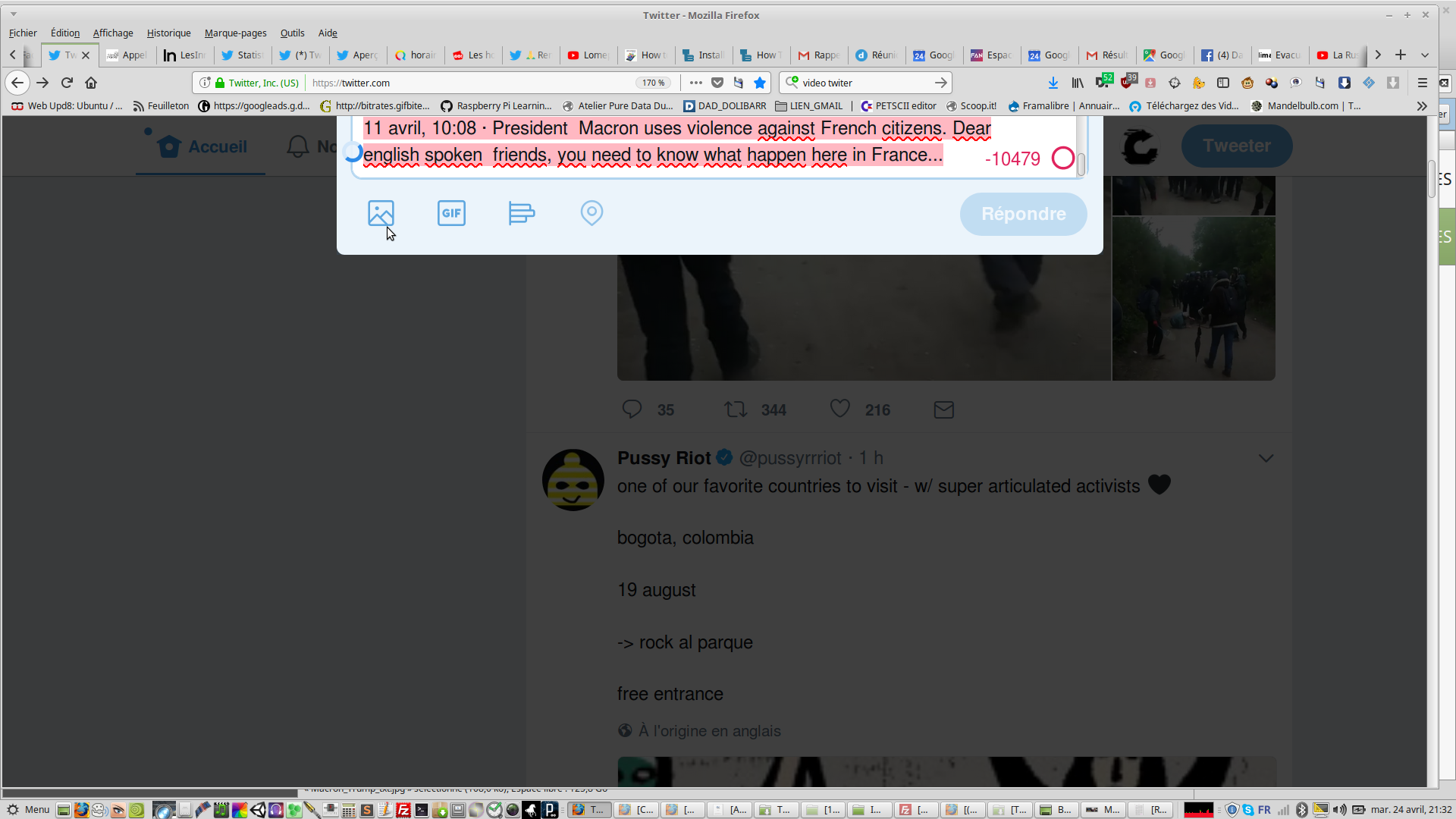Expand the Pussy Riot tweet options chevron
1456x819 pixels.
pyautogui.click(x=1266, y=458)
